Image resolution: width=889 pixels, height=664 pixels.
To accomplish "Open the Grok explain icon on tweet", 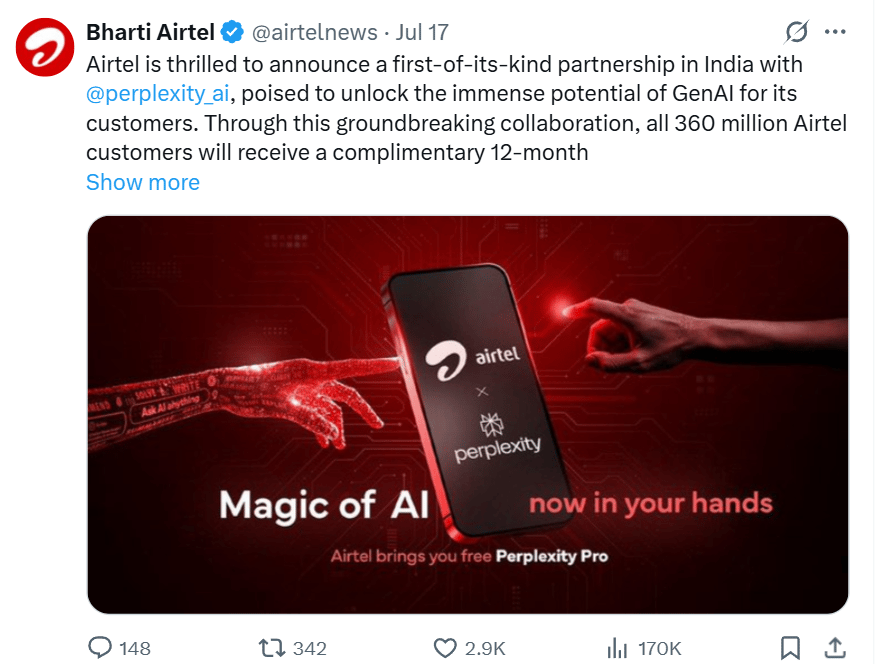I will pyautogui.click(x=797, y=32).
